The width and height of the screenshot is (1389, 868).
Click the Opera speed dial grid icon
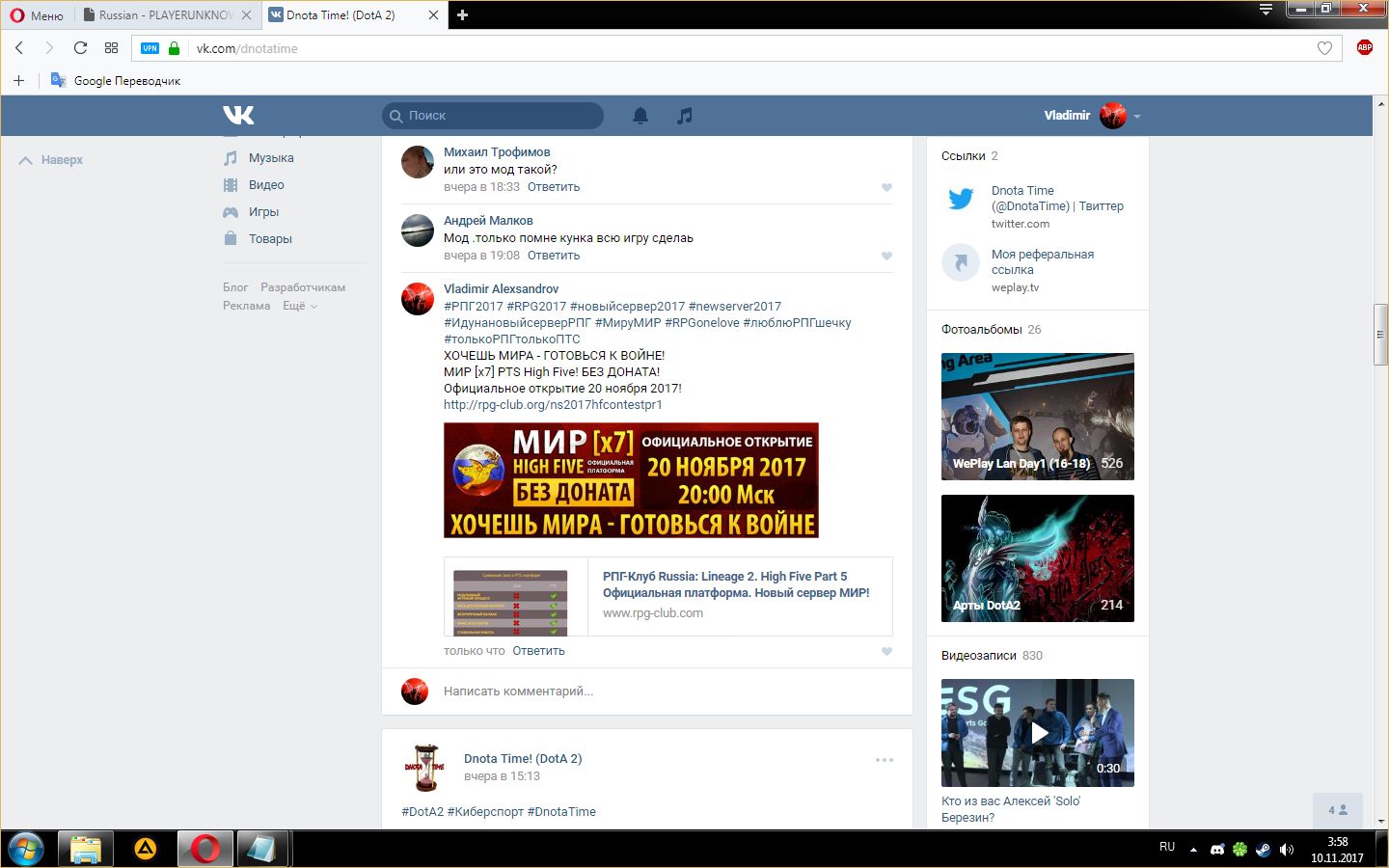(112, 48)
